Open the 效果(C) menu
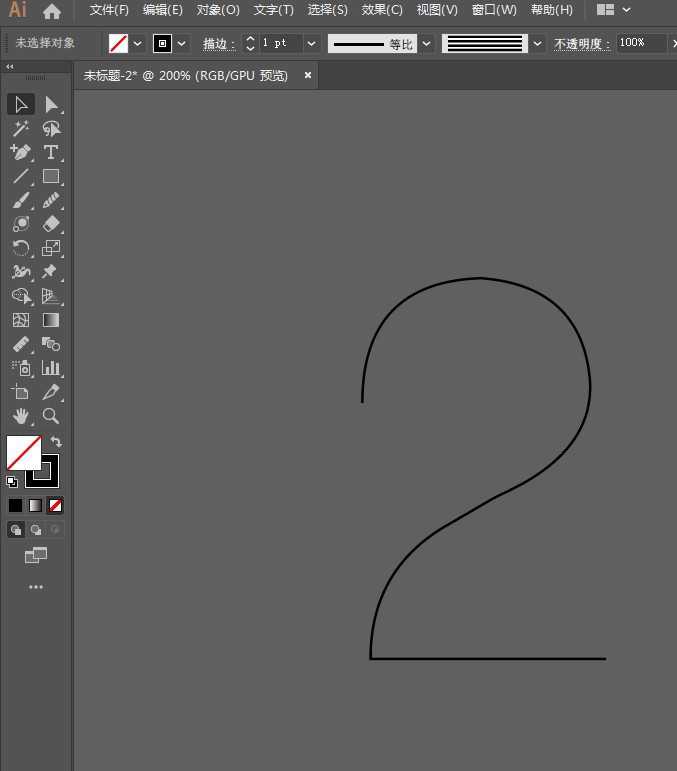The height and width of the screenshot is (771, 677). point(382,10)
